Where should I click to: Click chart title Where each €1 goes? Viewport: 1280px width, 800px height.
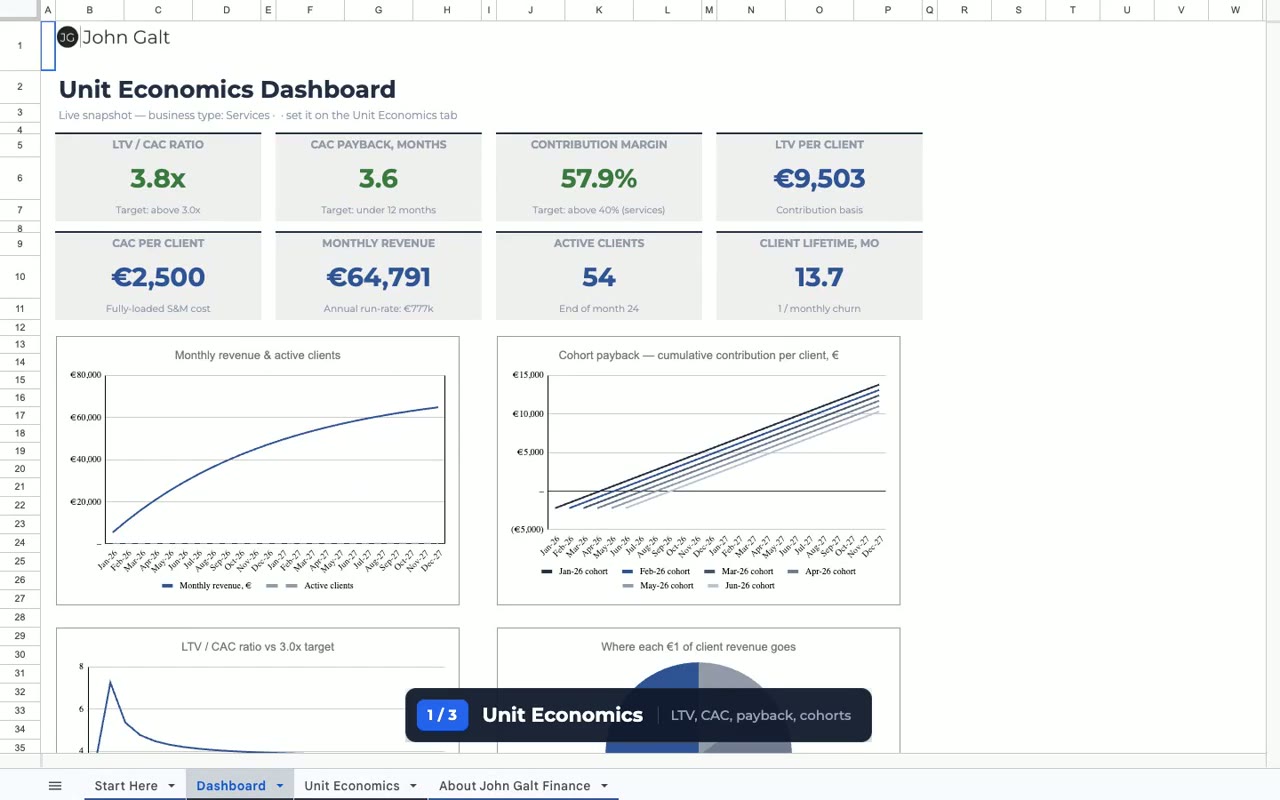698,647
